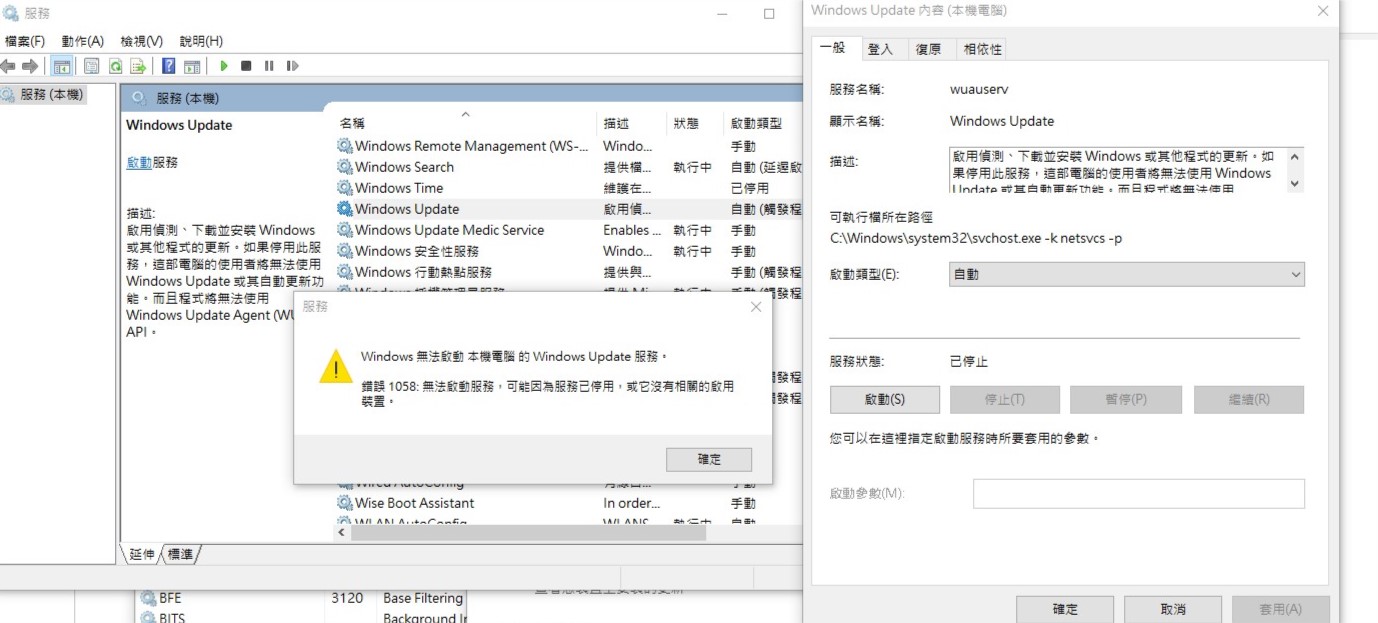Viewport: 1378px width, 623px height.
Task: Click the 啟動 service link in left pane
Action: pyautogui.click(x=139, y=162)
